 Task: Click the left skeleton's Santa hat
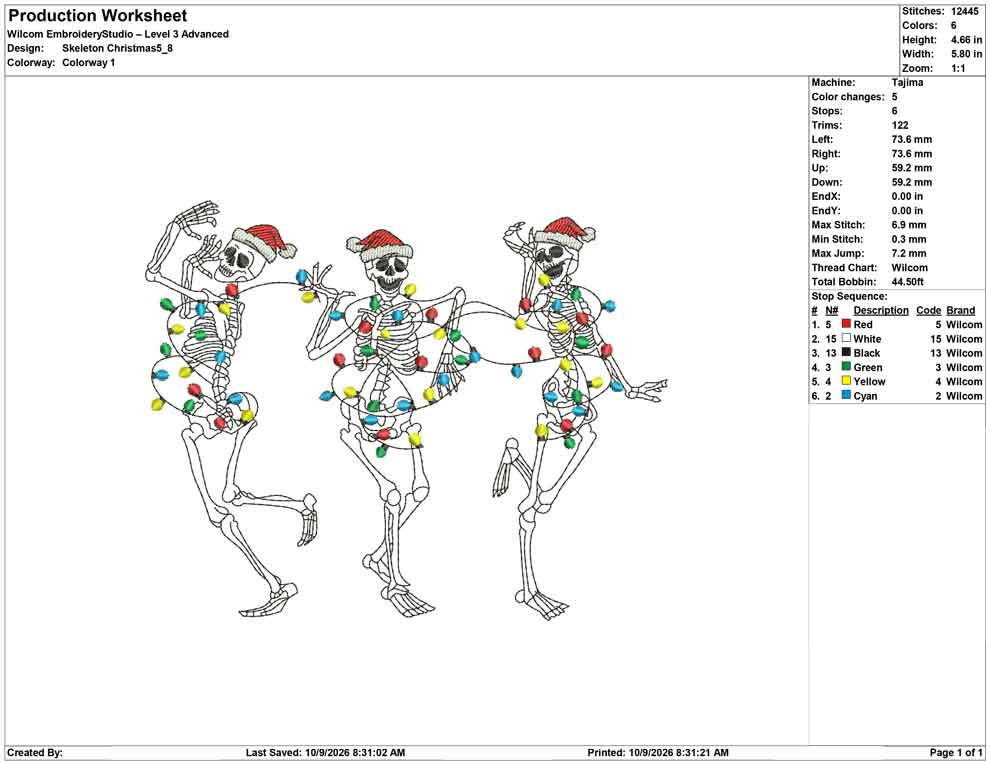pos(264,241)
